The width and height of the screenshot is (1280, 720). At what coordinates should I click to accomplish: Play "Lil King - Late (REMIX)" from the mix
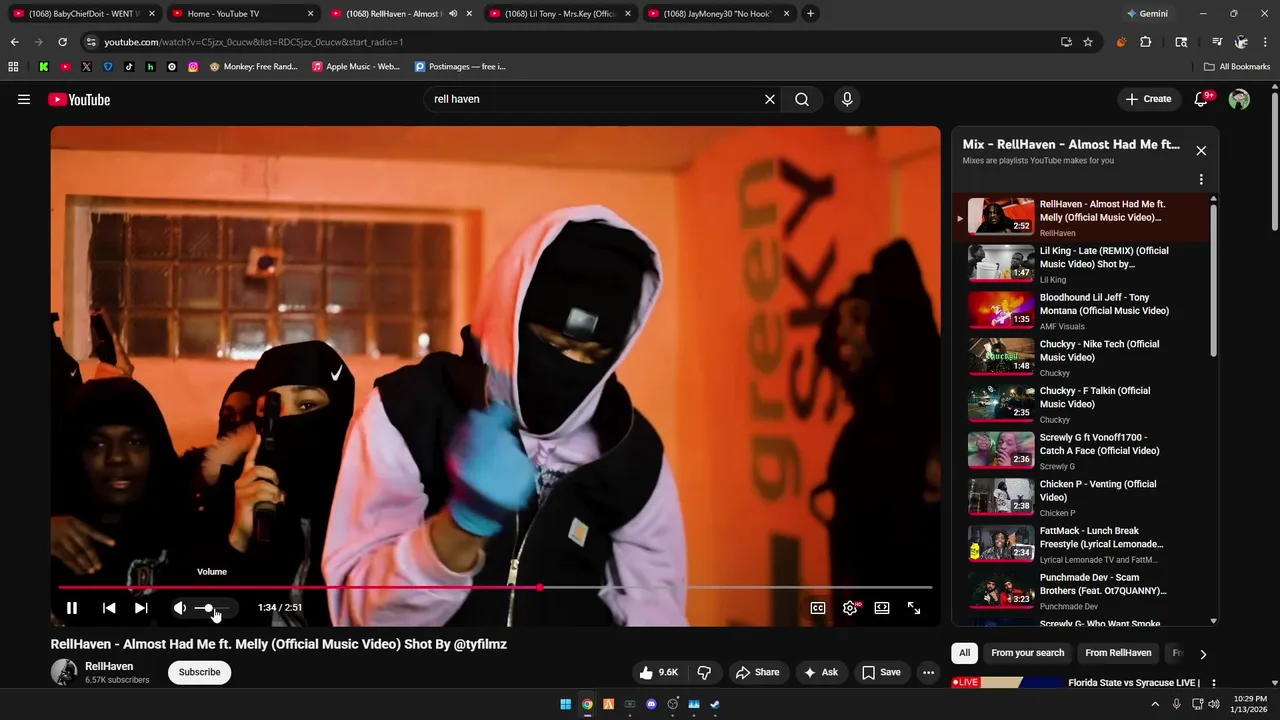click(x=1080, y=264)
